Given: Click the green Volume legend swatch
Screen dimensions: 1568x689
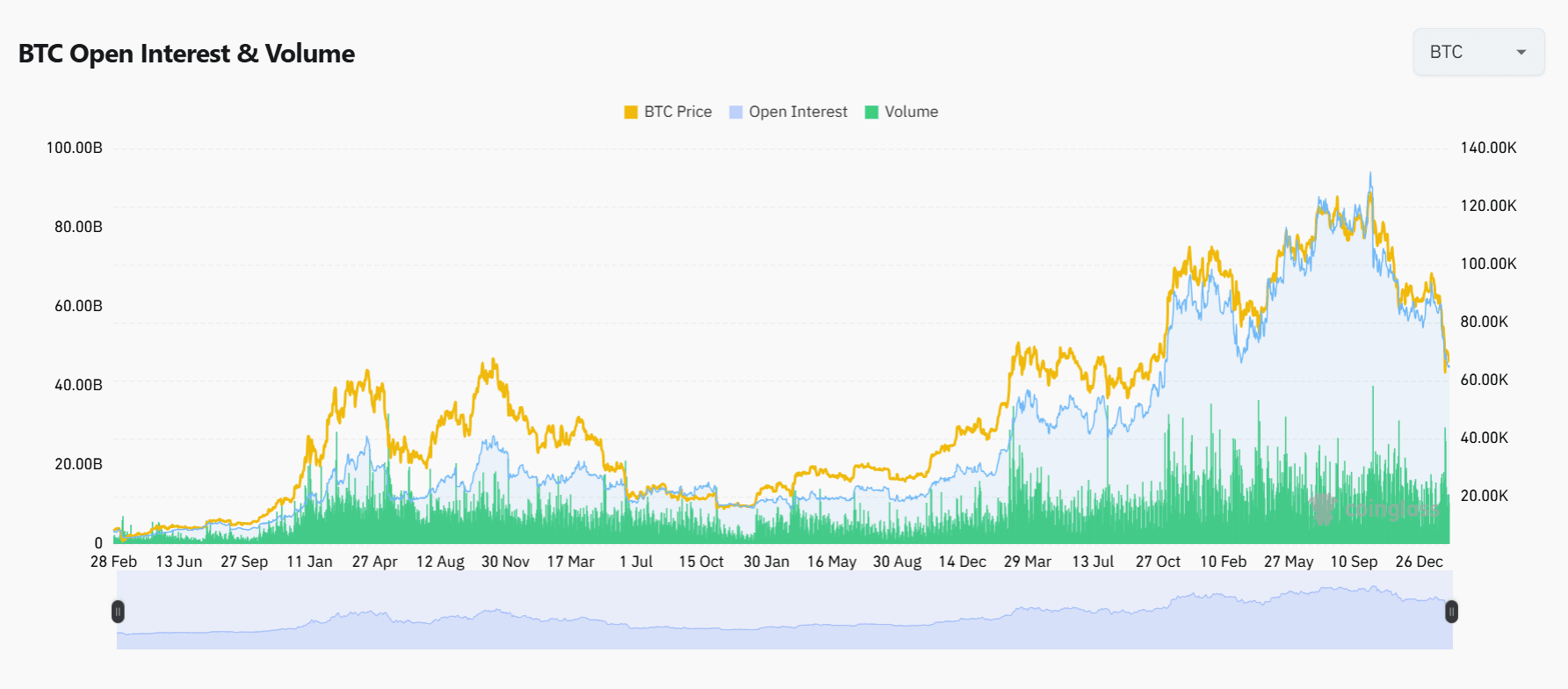Looking at the screenshot, I should [x=871, y=112].
